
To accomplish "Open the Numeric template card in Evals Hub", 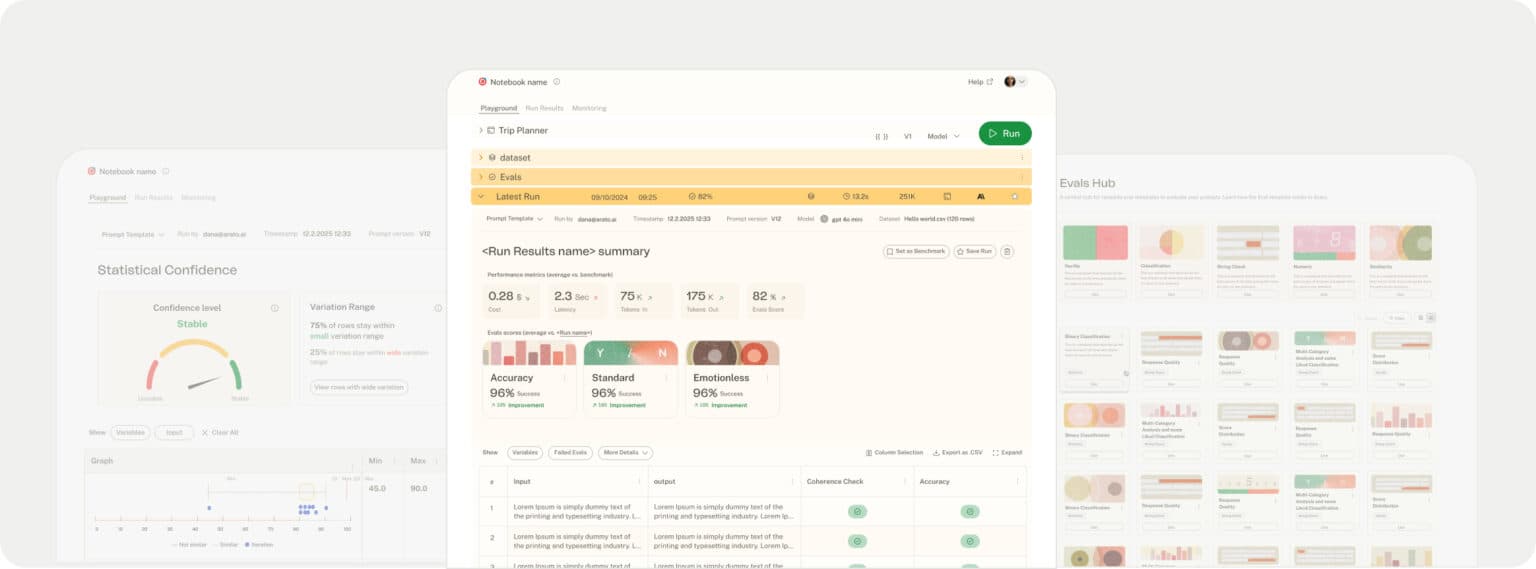I will point(1324,261).
